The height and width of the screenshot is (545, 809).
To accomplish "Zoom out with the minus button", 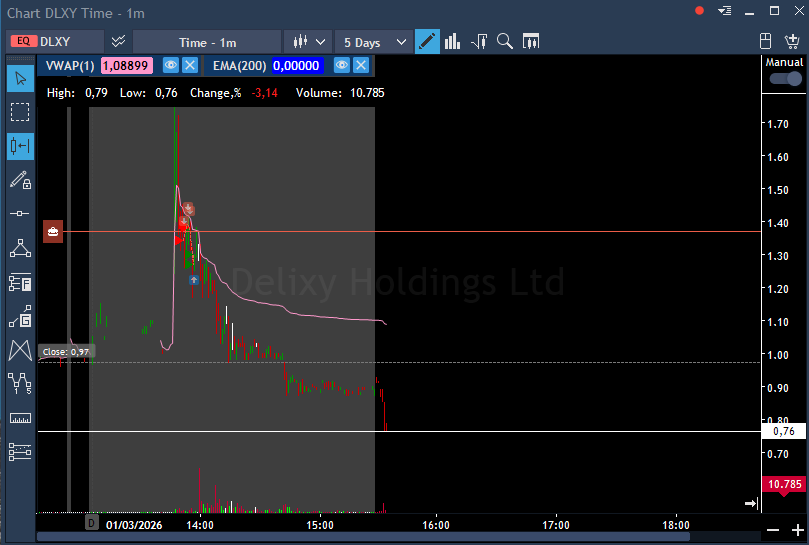I will [x=773, y=530].
